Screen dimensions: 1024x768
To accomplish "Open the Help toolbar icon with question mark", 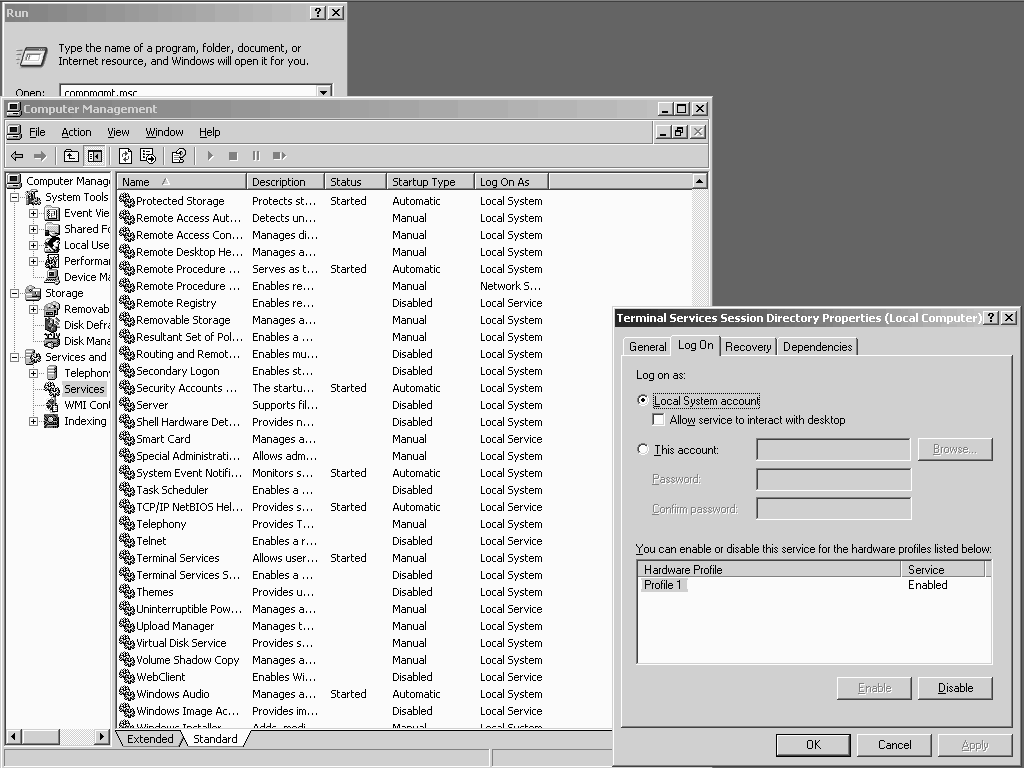I will click(x=178, y=156).
